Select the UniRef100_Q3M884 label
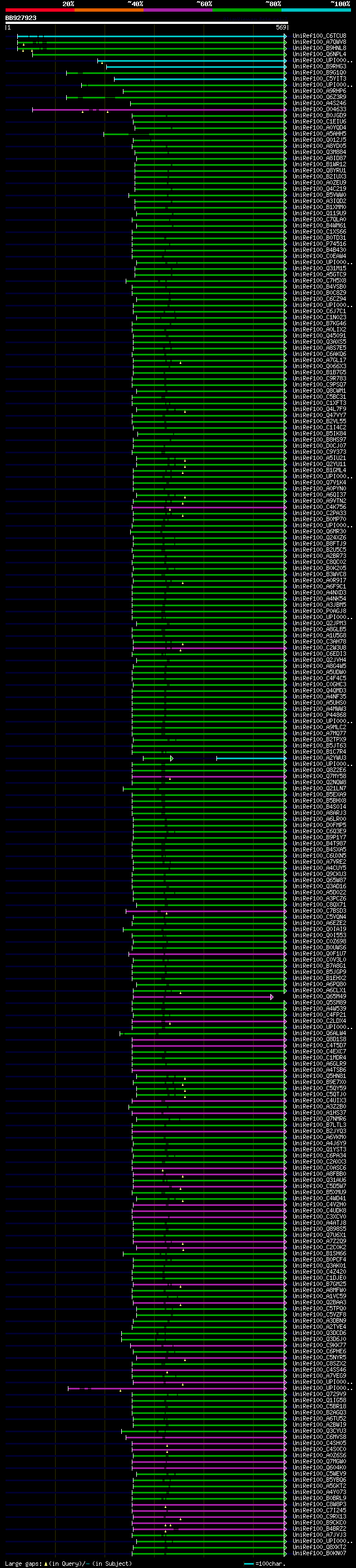Screen dimensions: 356x1568 point(319,152)
